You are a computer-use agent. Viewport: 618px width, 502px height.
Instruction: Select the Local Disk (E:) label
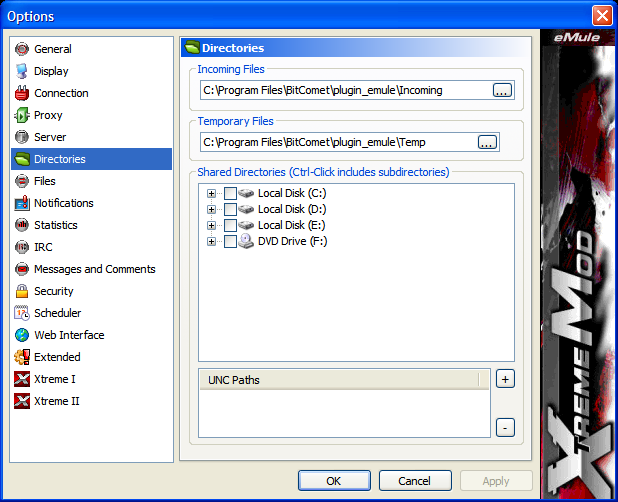coord(292,225)
